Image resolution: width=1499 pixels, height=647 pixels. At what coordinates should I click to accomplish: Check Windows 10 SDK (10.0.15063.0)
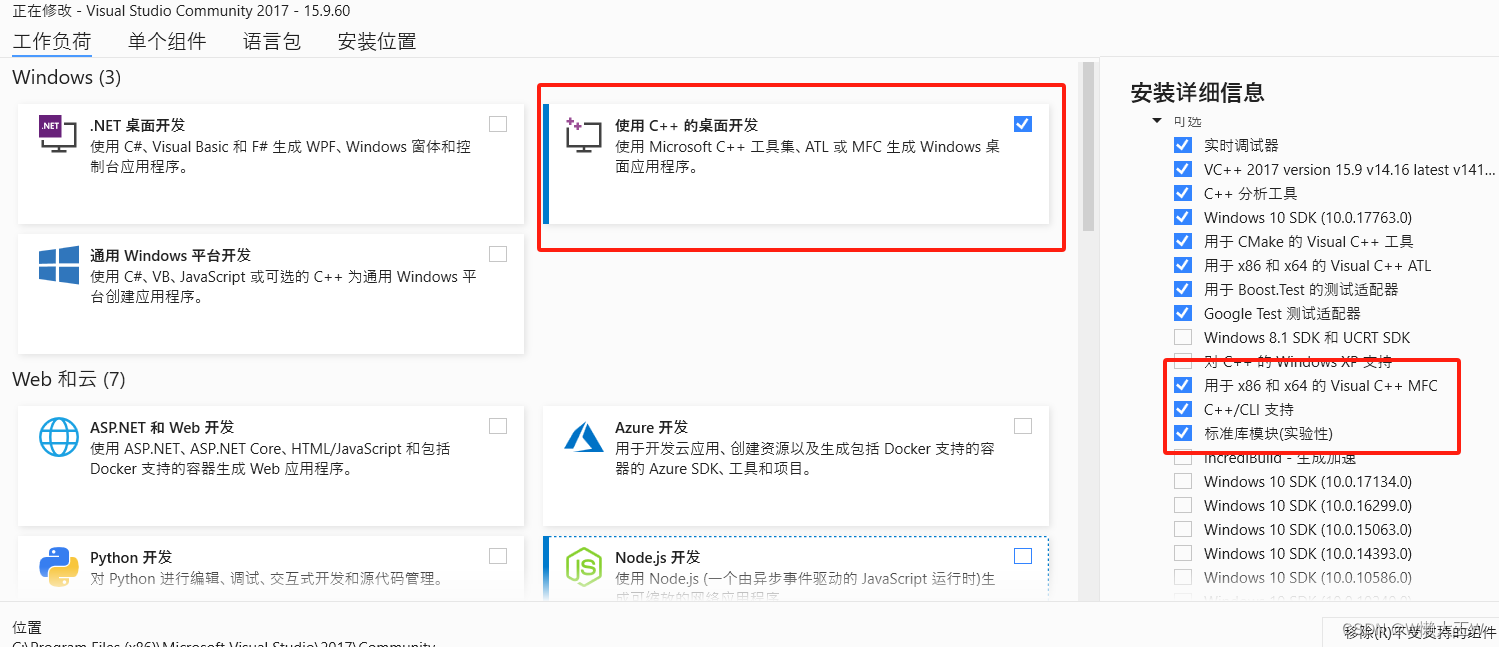1183,529
